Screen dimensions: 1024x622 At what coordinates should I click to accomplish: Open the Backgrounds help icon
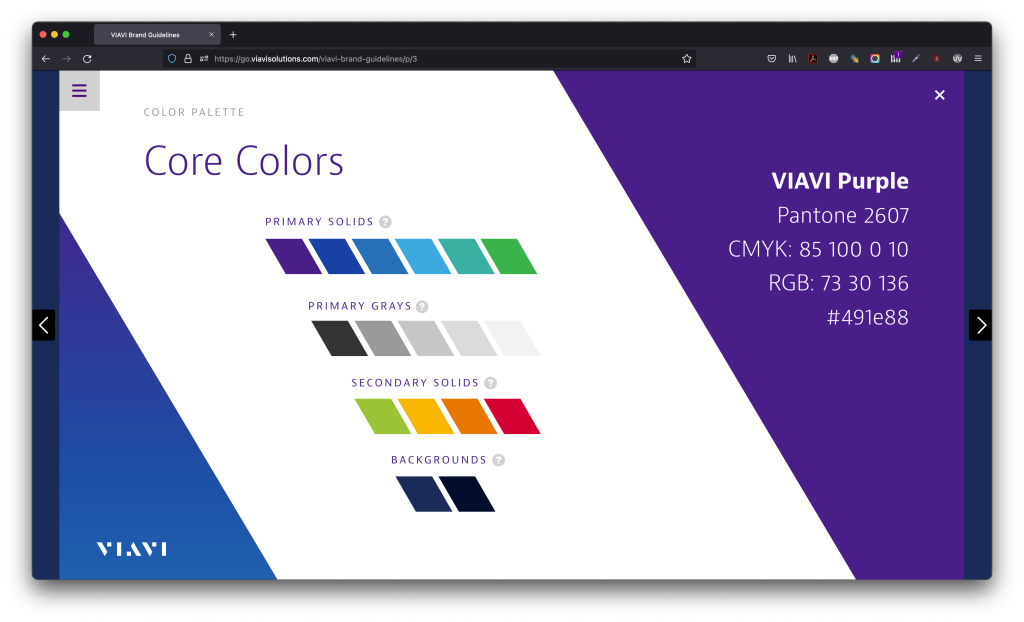click(498, 460)
